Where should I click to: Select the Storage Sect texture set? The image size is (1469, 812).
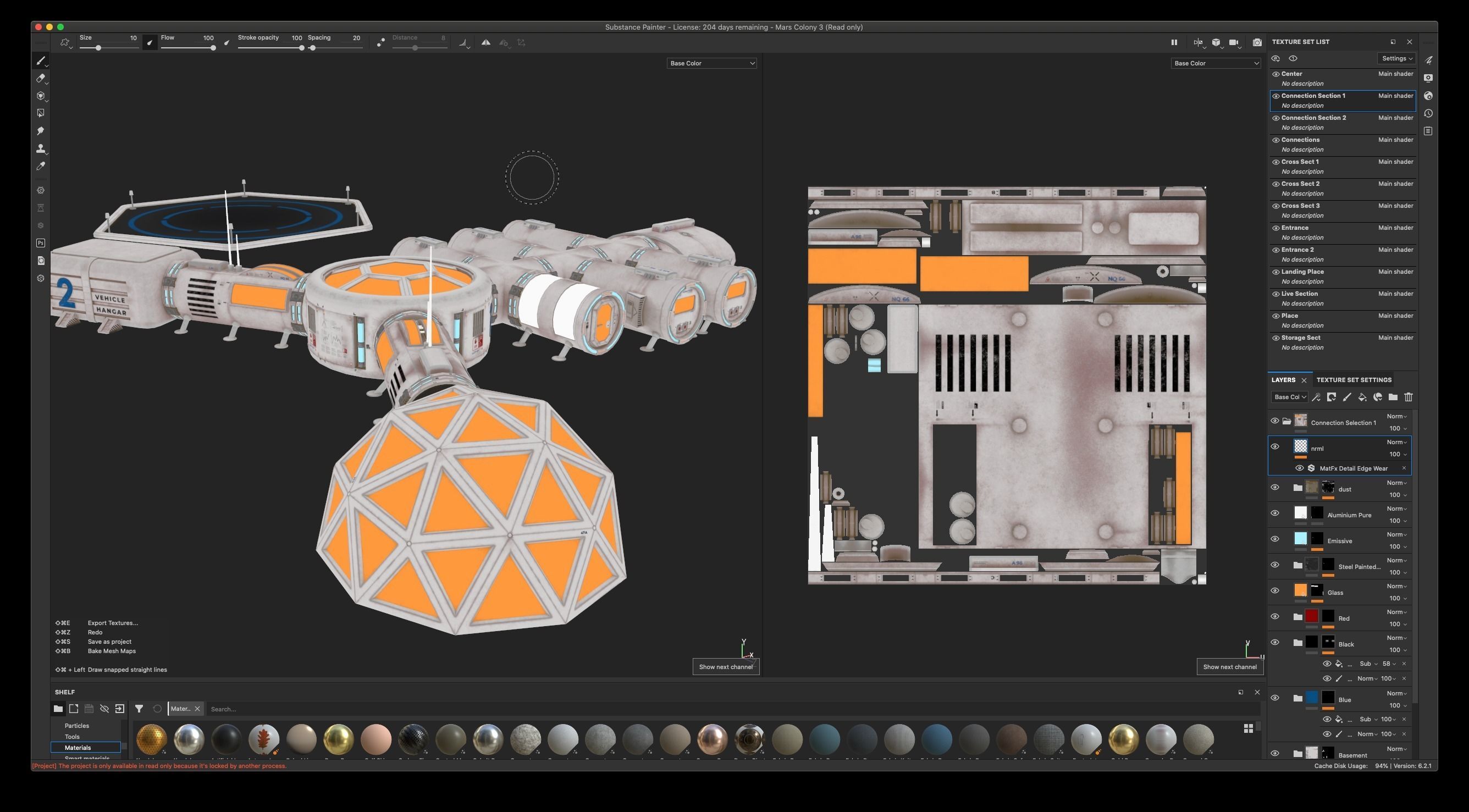click(1300, 338)
